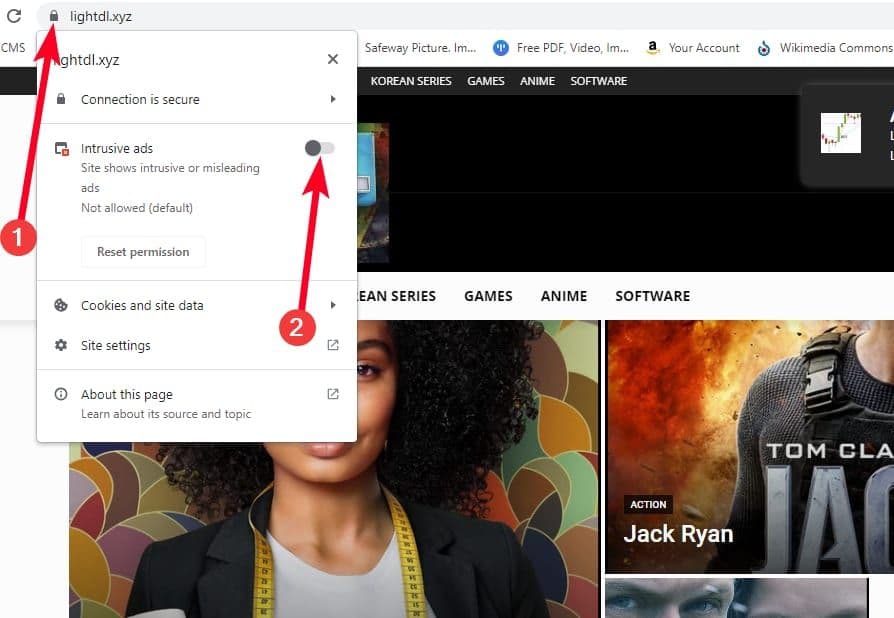Expand Cookies and site data arrow
The image size is (894, 618).
coord(333,305)
